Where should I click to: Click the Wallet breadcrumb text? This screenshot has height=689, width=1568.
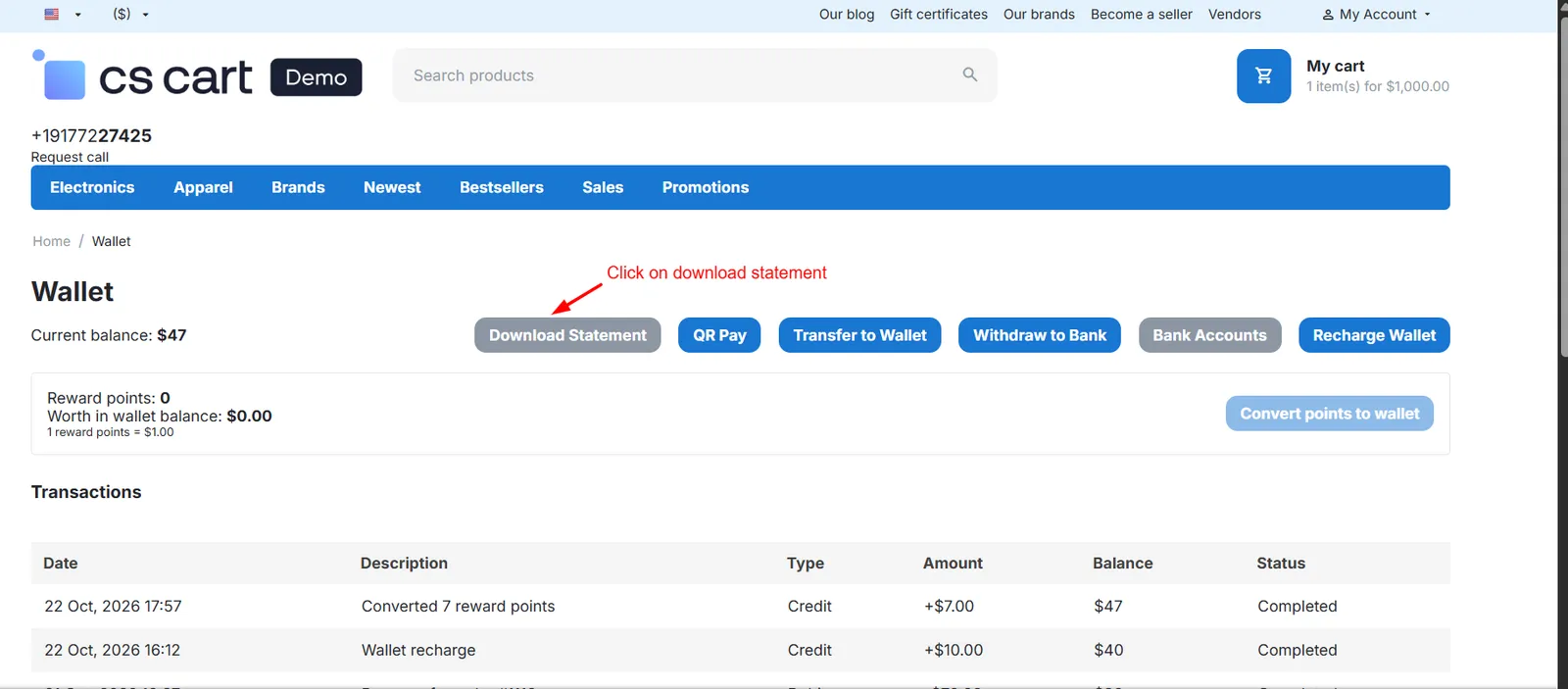[111, 241]
